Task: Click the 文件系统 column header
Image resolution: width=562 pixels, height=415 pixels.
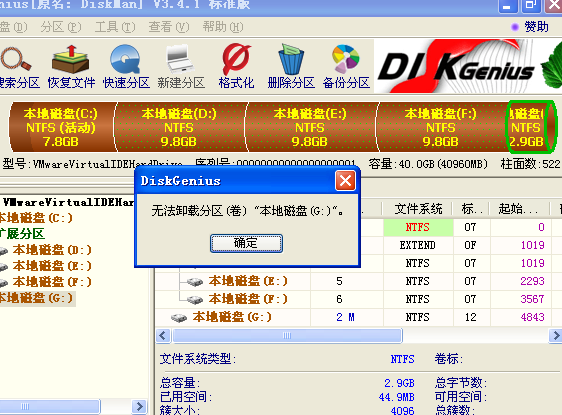Action: pyautogui.click(x=418, y=209)
